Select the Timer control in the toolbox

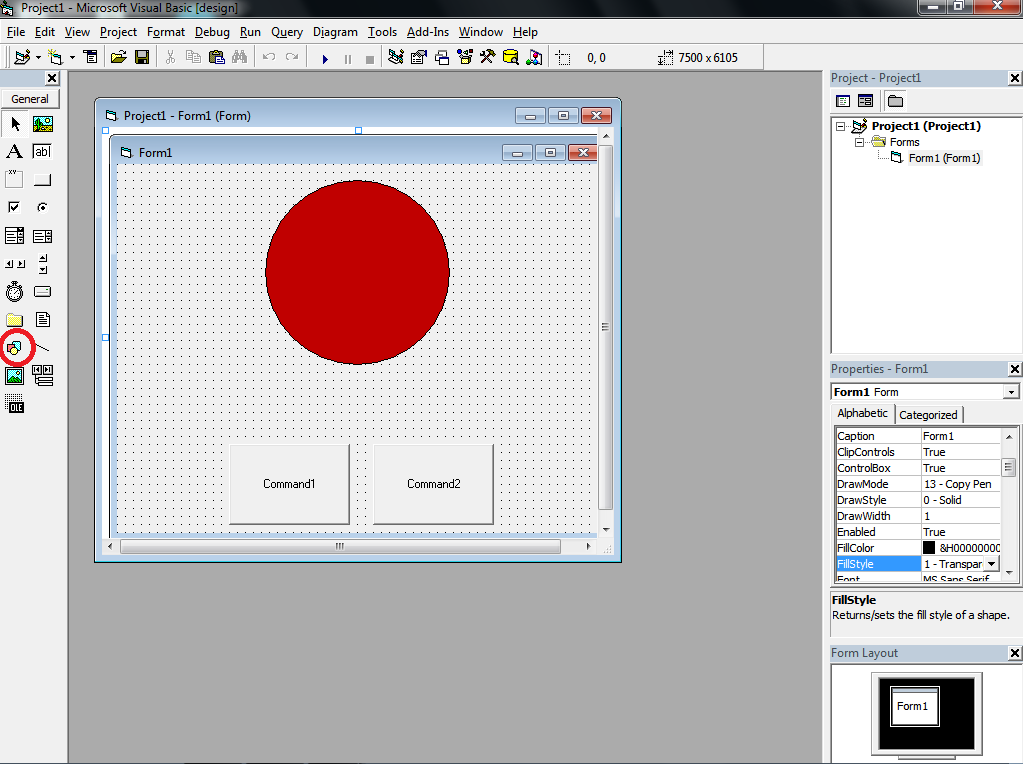click(x=14, y=291)
